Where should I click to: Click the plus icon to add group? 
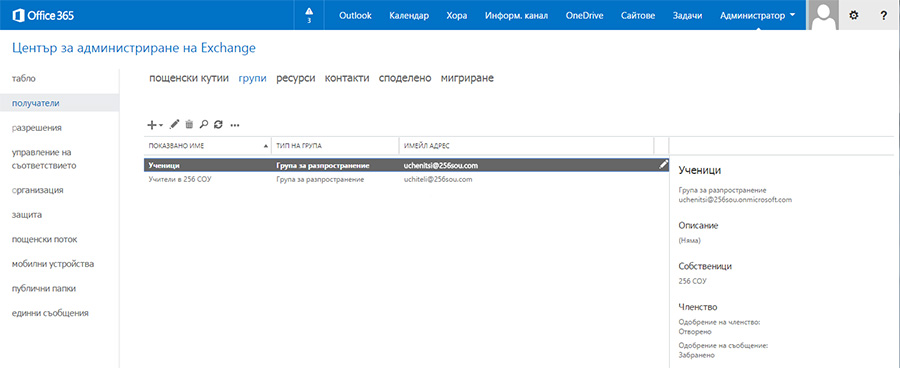(152, 124)
